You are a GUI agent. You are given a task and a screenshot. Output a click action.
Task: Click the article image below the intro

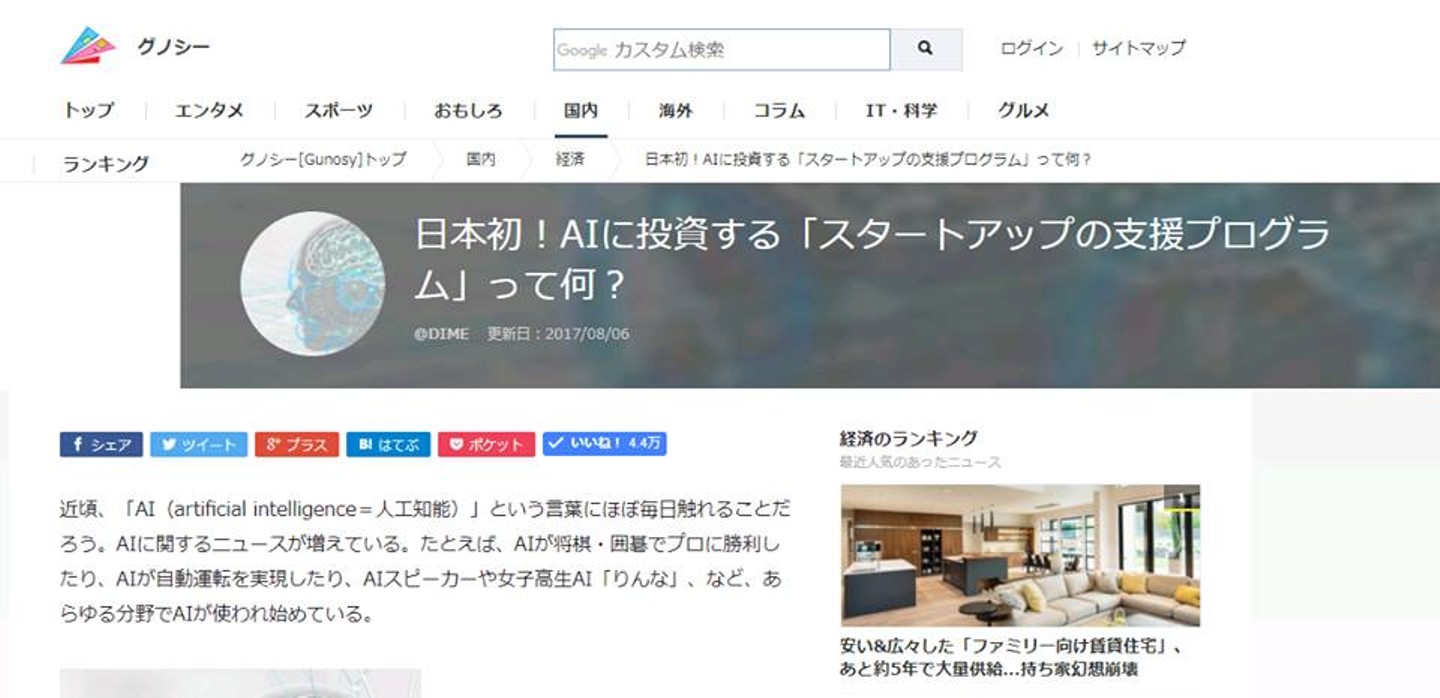[x=240, y=683]
